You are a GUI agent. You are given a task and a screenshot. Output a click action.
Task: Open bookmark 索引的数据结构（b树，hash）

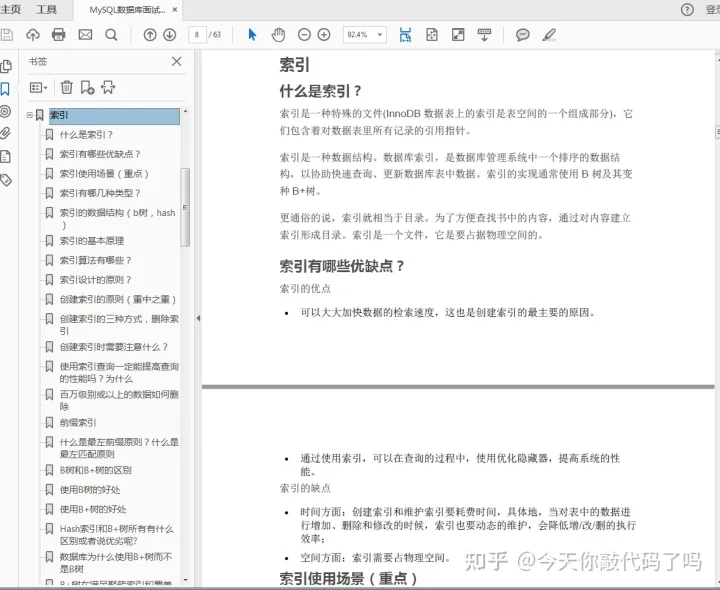[x=118, y=219]
